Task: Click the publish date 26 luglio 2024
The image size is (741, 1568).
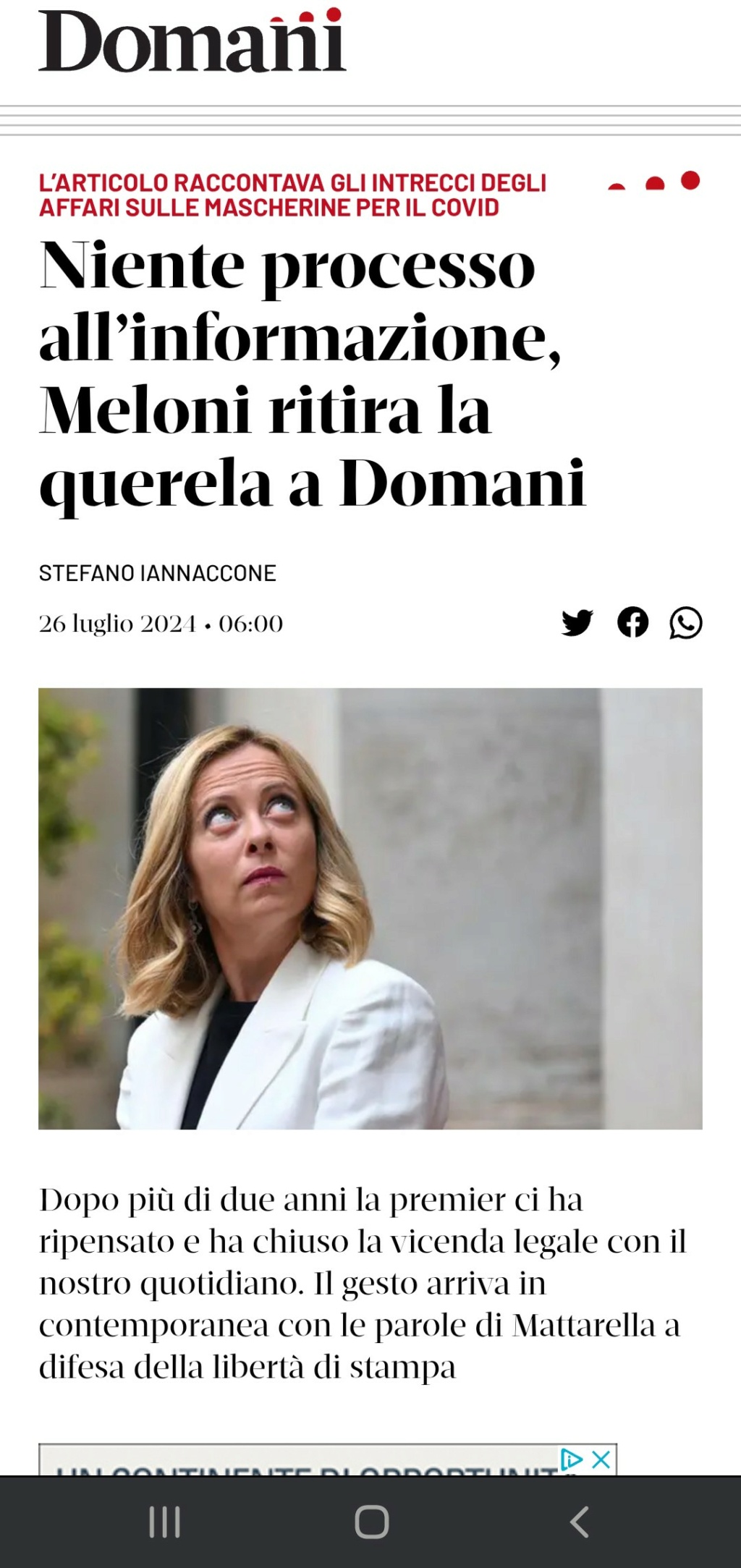Action: point(117,624)
